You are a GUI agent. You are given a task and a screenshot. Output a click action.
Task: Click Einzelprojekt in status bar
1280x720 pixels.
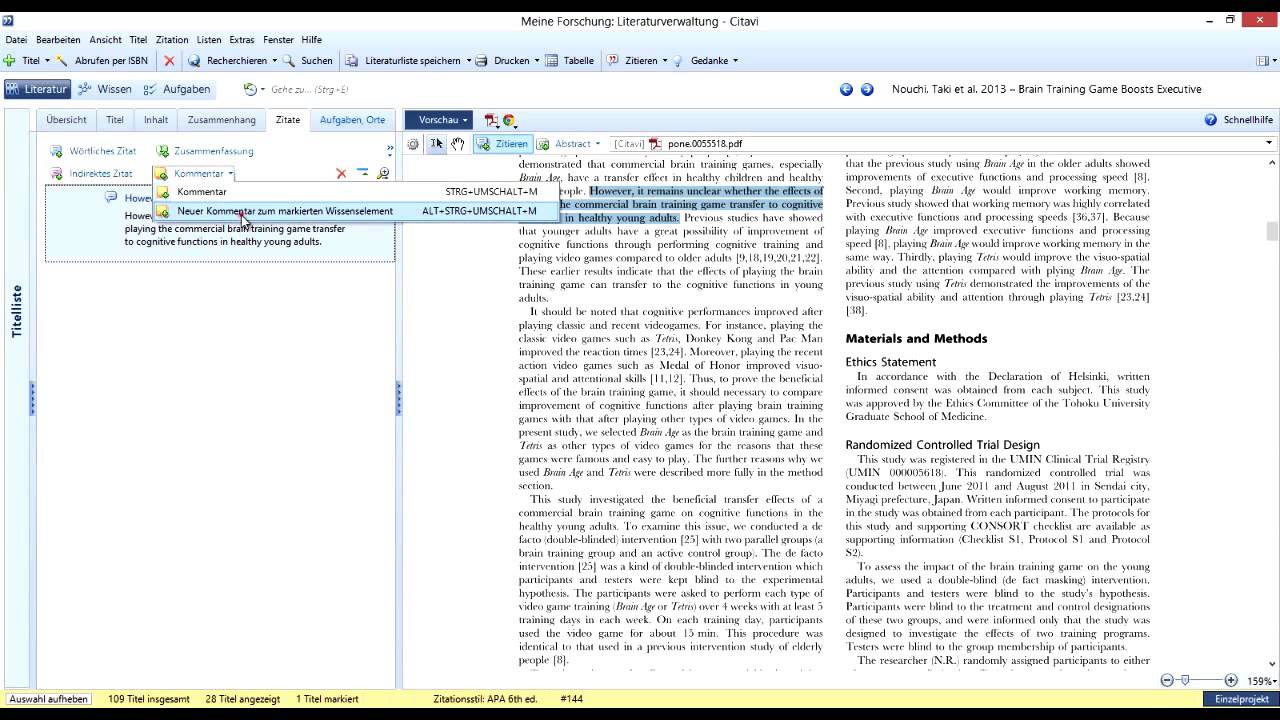click(1241, 699)
